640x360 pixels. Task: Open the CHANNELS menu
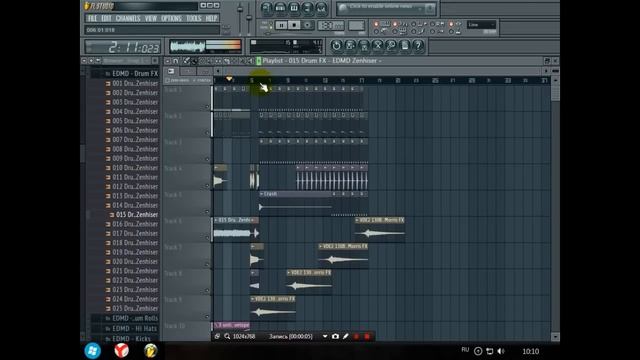pyautogui.click(x=128, y=18)
